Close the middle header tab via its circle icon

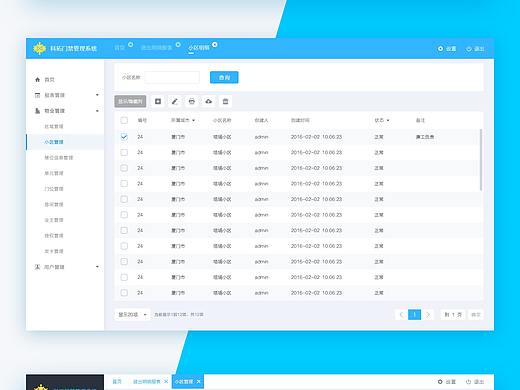[x=178, y=44]
